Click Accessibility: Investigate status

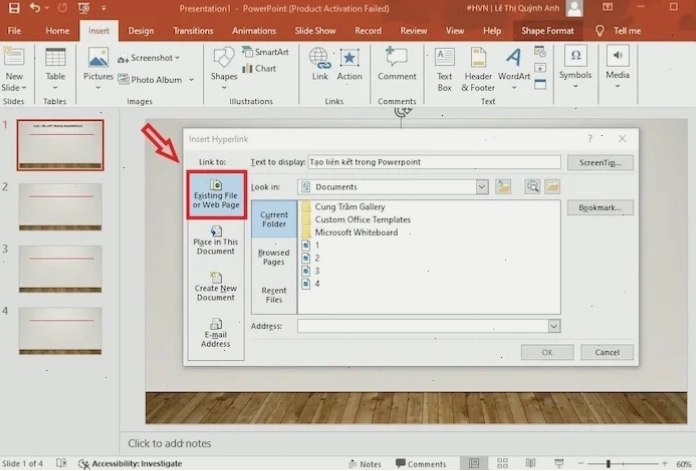[x=130, y=464]
